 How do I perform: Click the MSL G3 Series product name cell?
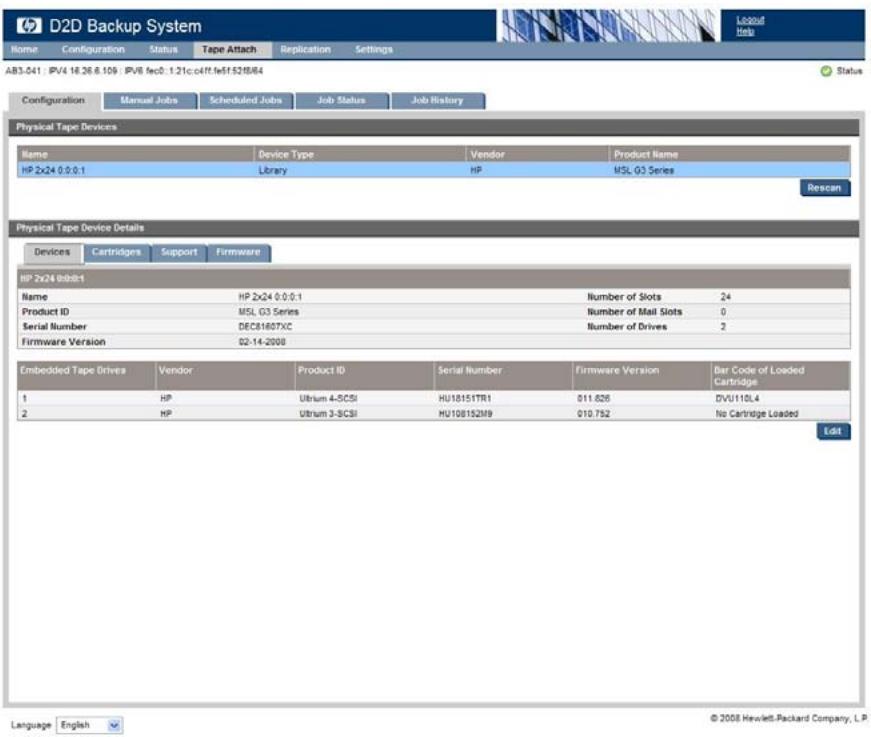point(644,171)
